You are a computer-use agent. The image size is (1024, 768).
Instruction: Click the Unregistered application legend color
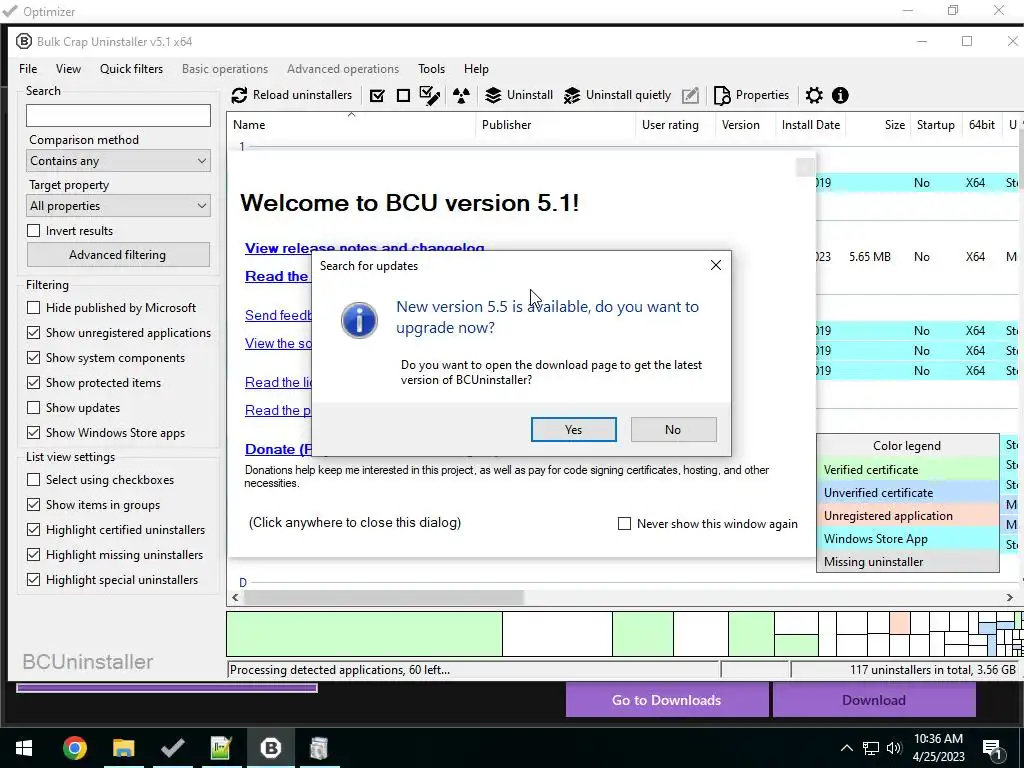click(x=908, y=516)
